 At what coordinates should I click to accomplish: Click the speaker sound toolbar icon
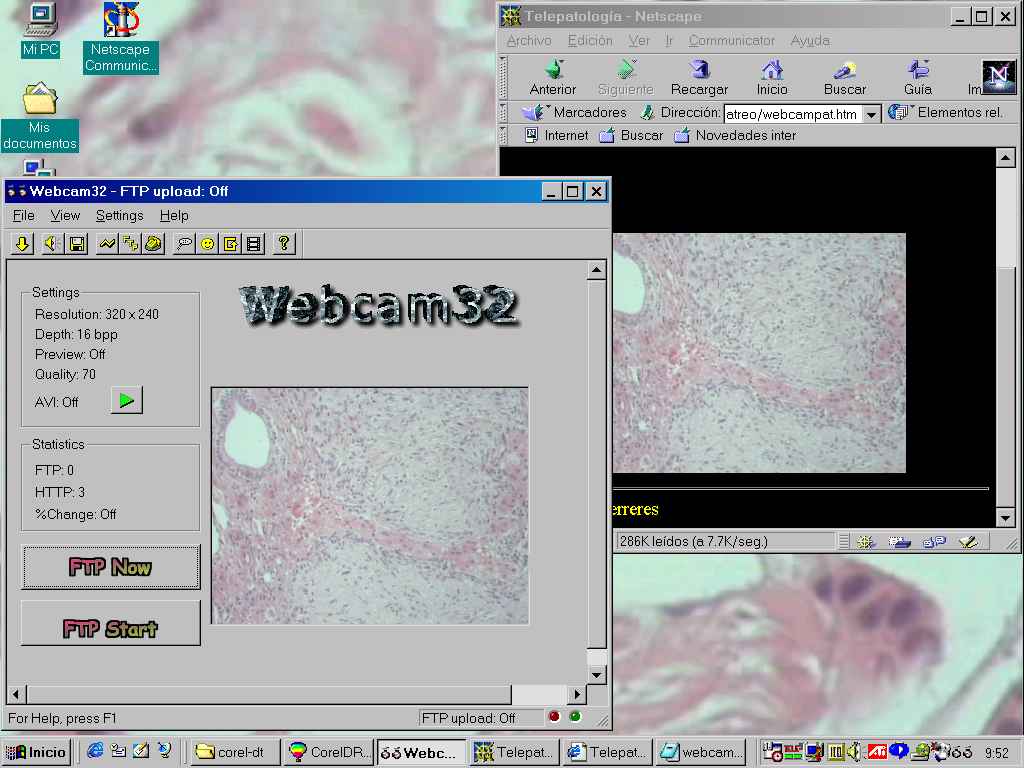point(51,243)
